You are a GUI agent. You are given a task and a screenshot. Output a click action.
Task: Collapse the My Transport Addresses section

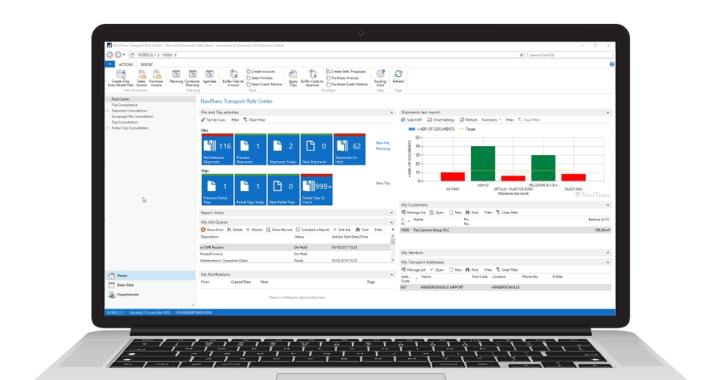point(608,263)
